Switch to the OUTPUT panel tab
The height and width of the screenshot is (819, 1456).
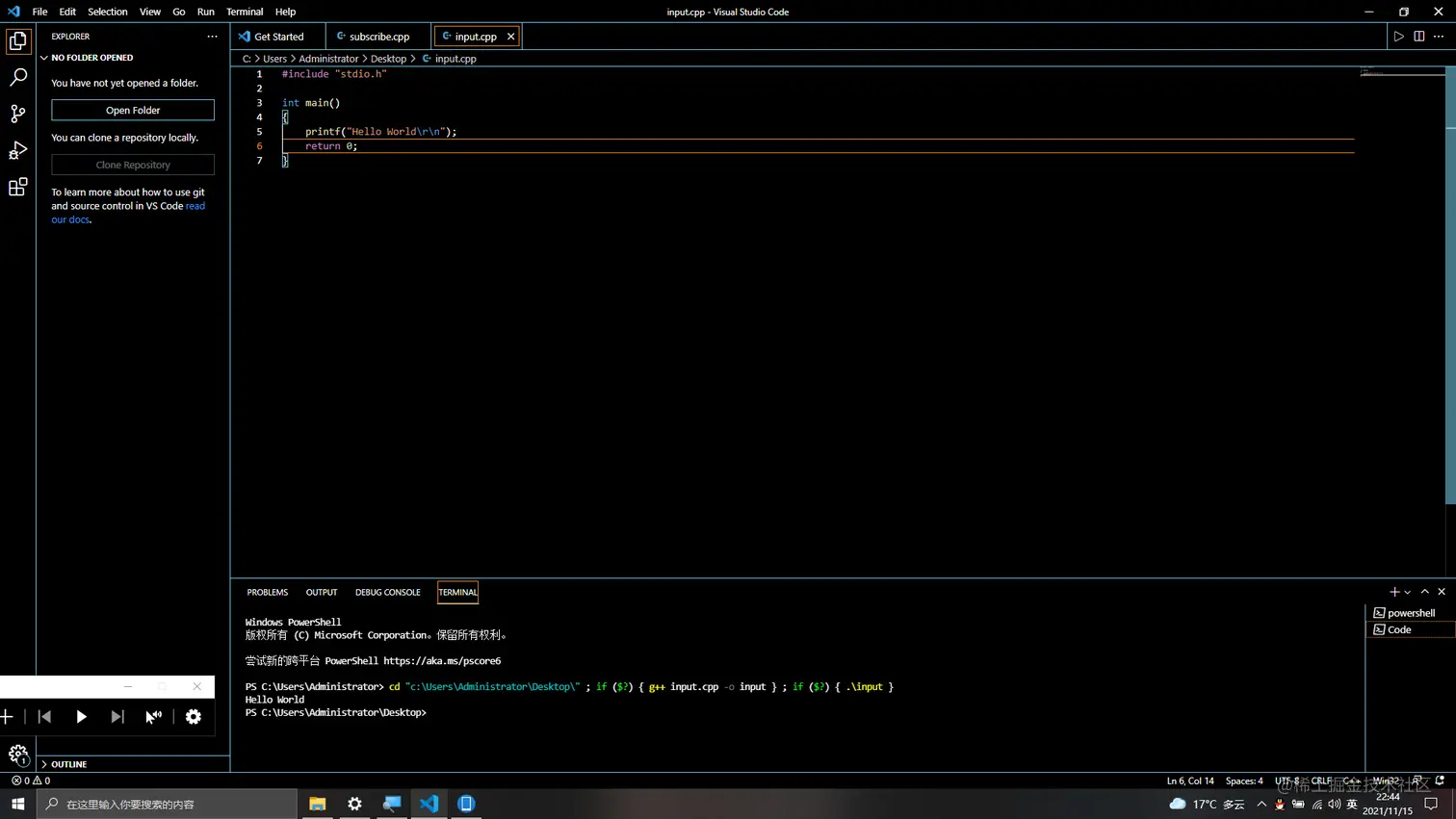click(322, 592)
